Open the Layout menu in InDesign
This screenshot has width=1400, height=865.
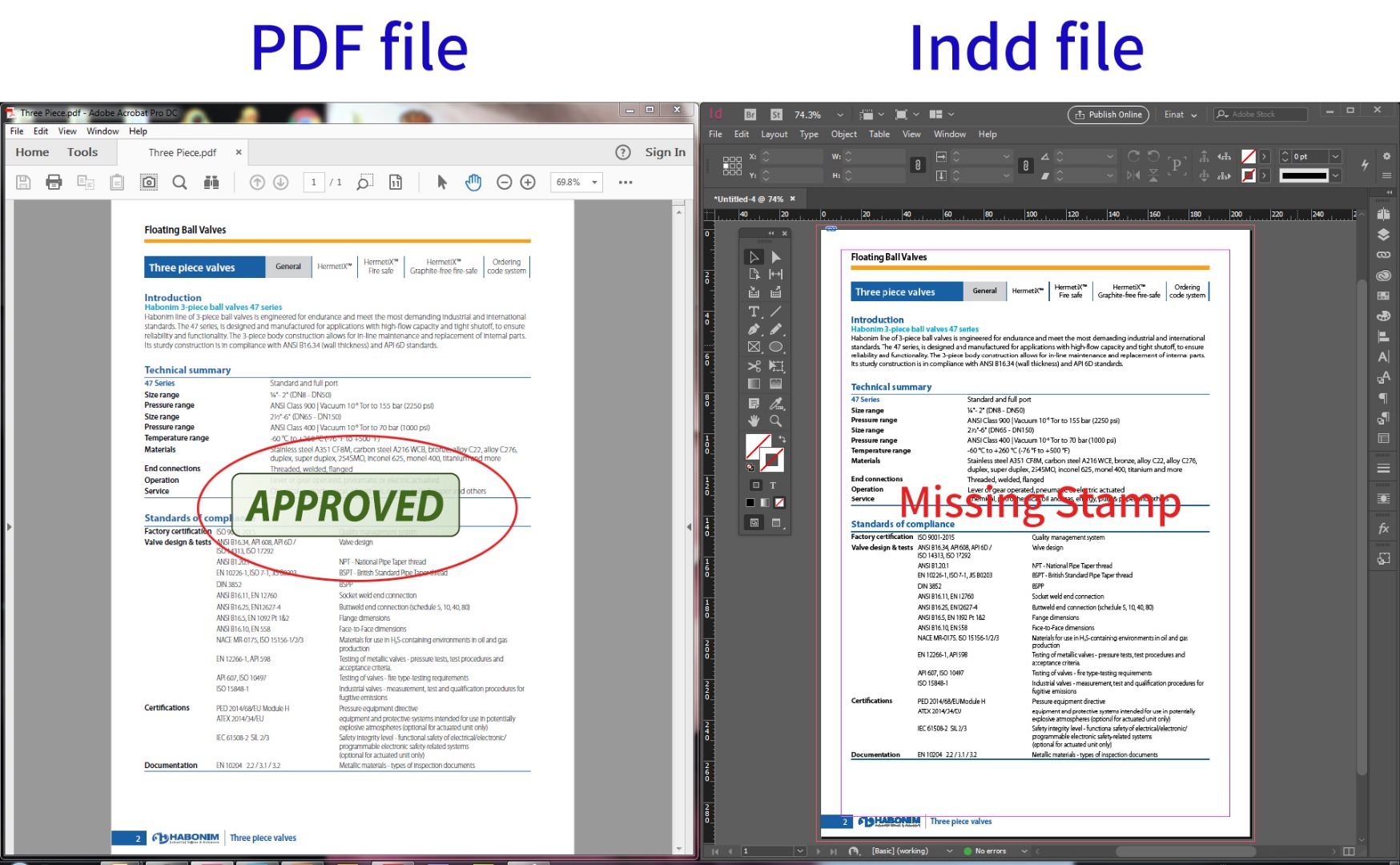point(774,135)
